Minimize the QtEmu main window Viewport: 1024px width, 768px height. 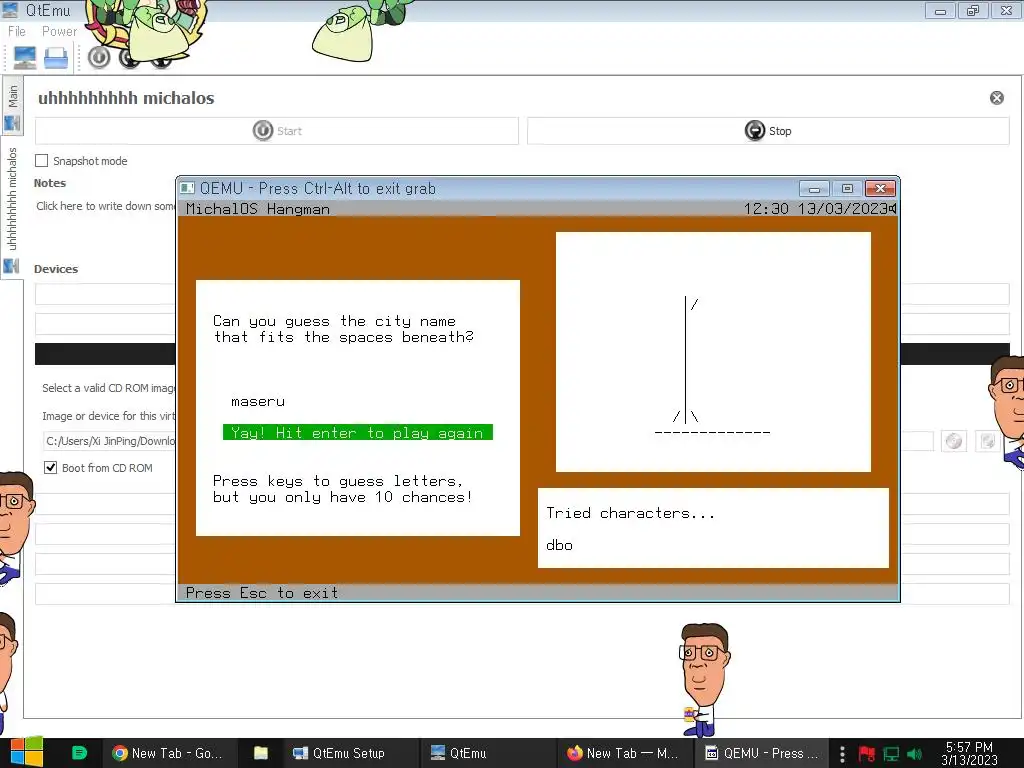(940, 10)
